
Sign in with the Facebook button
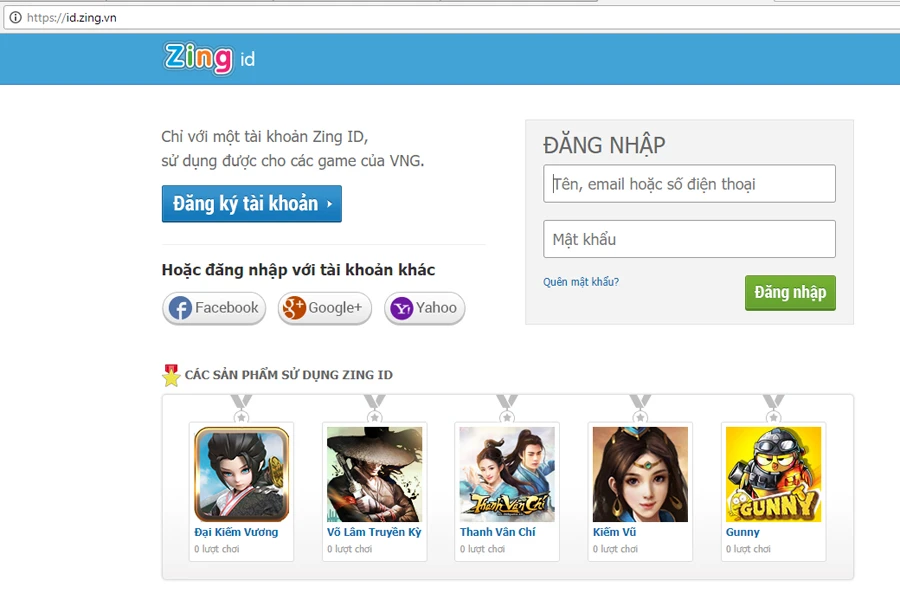(214, 308)
